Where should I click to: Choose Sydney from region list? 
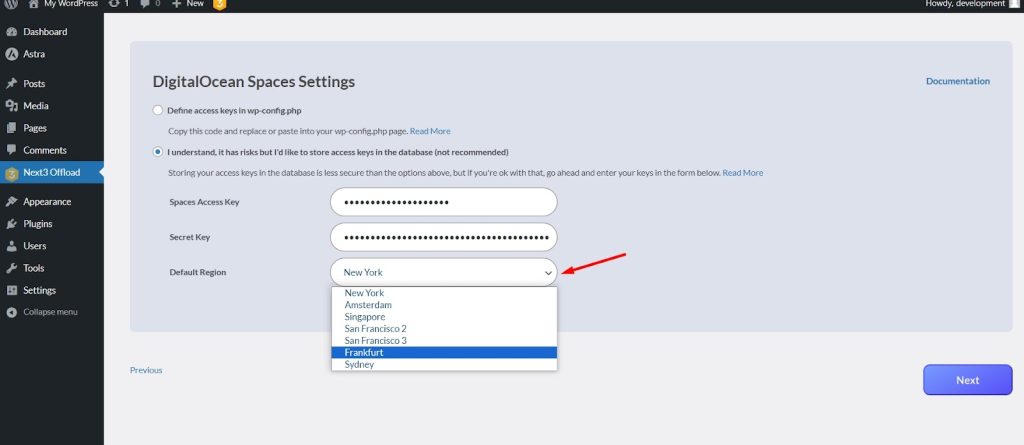pos(444,364)
